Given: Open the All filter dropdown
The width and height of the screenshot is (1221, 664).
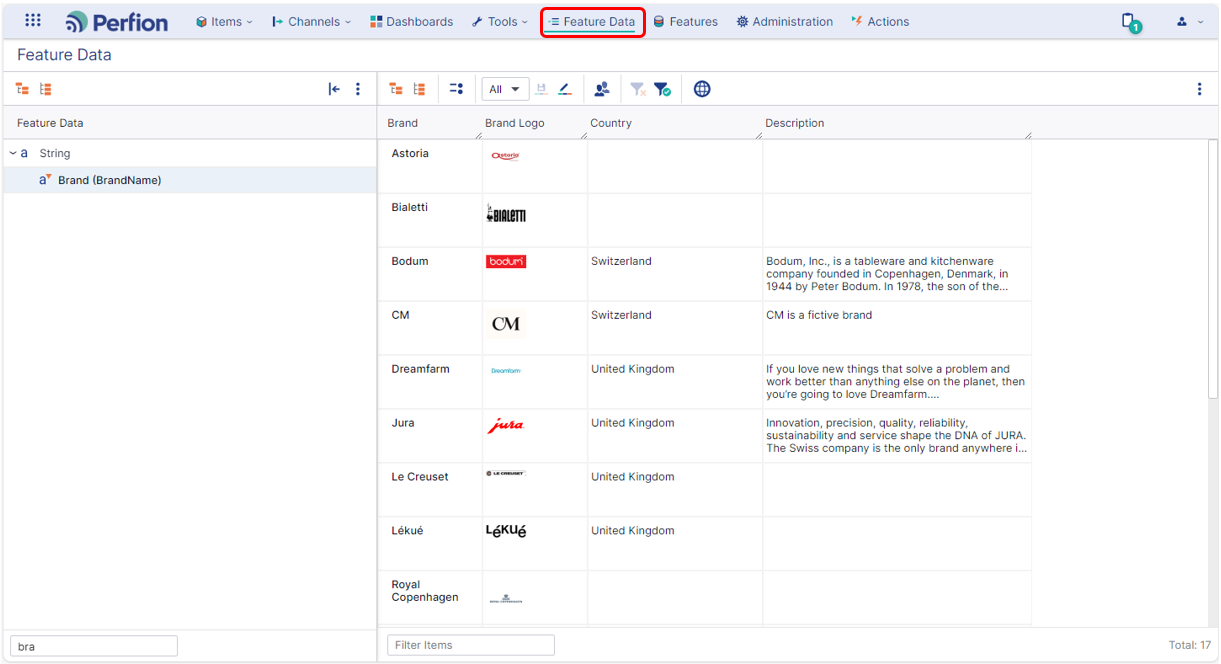Looking at the screenshot, I should click(505, 89).
